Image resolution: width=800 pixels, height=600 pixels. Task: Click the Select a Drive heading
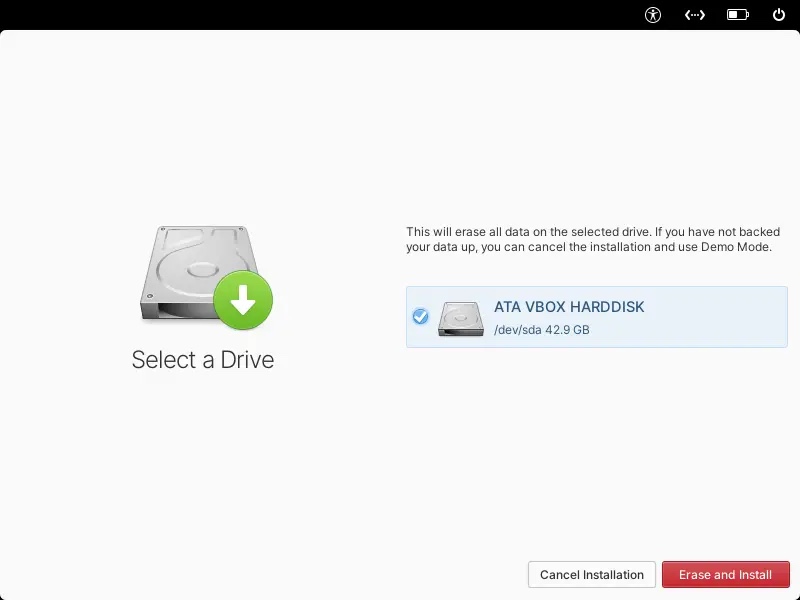tap(203, 360)
